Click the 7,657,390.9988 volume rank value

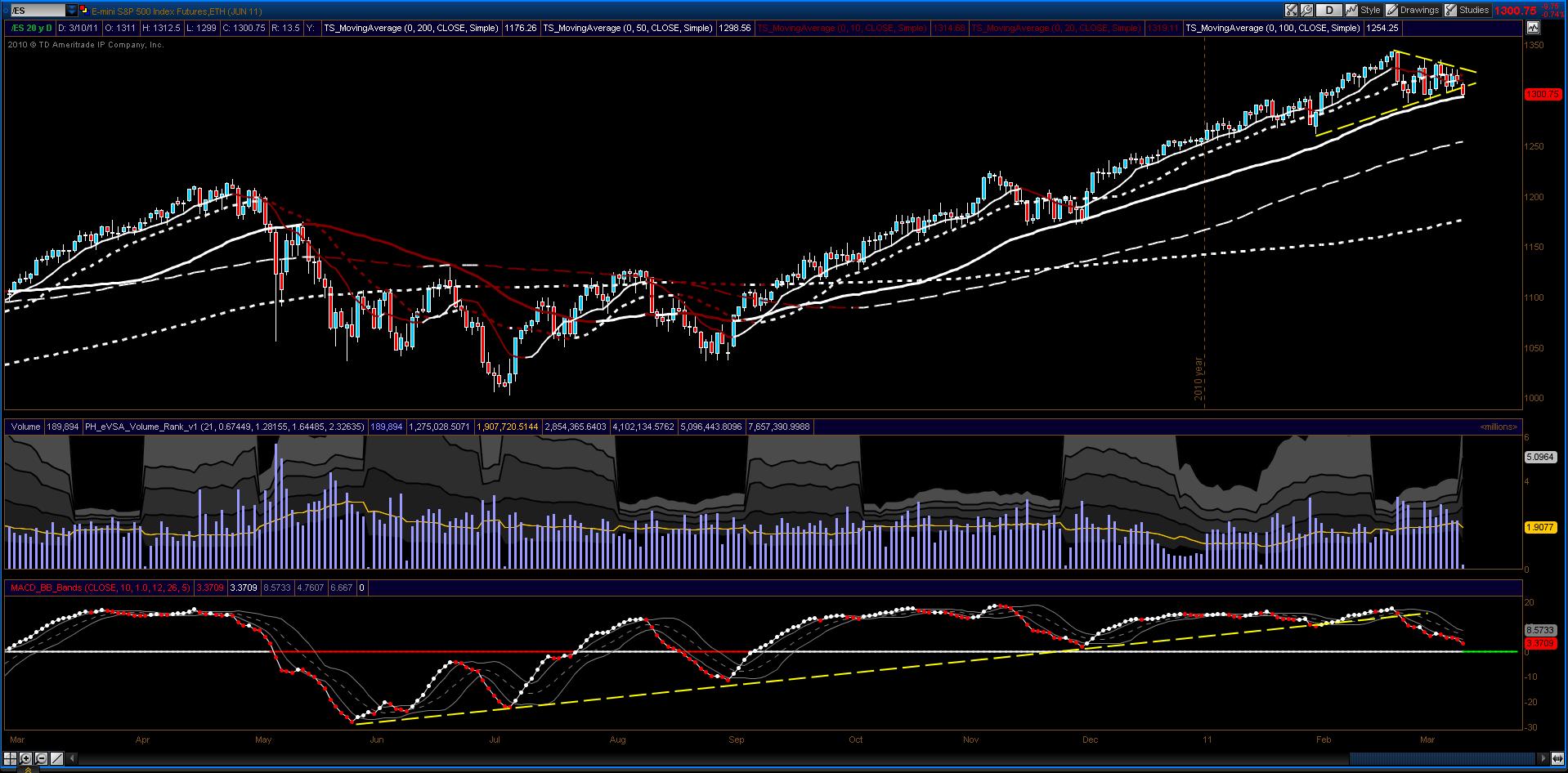[777, 427]
